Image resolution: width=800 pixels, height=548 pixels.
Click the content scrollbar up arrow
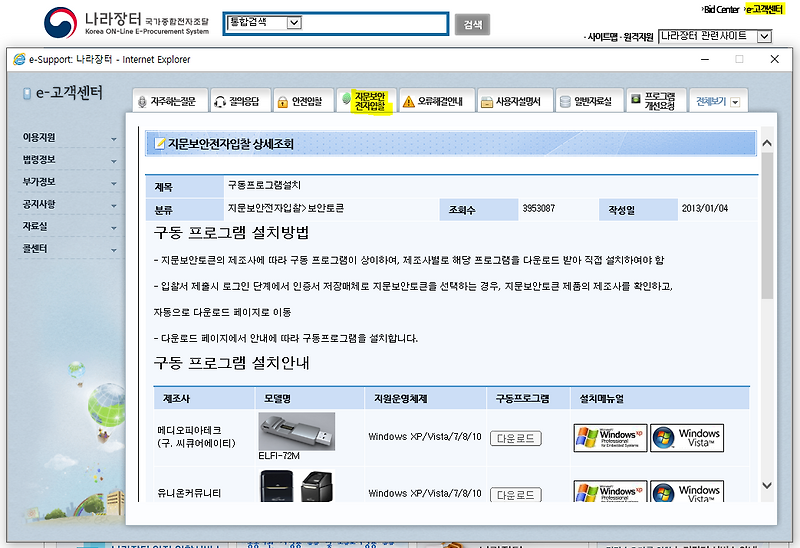pos(767,143)
